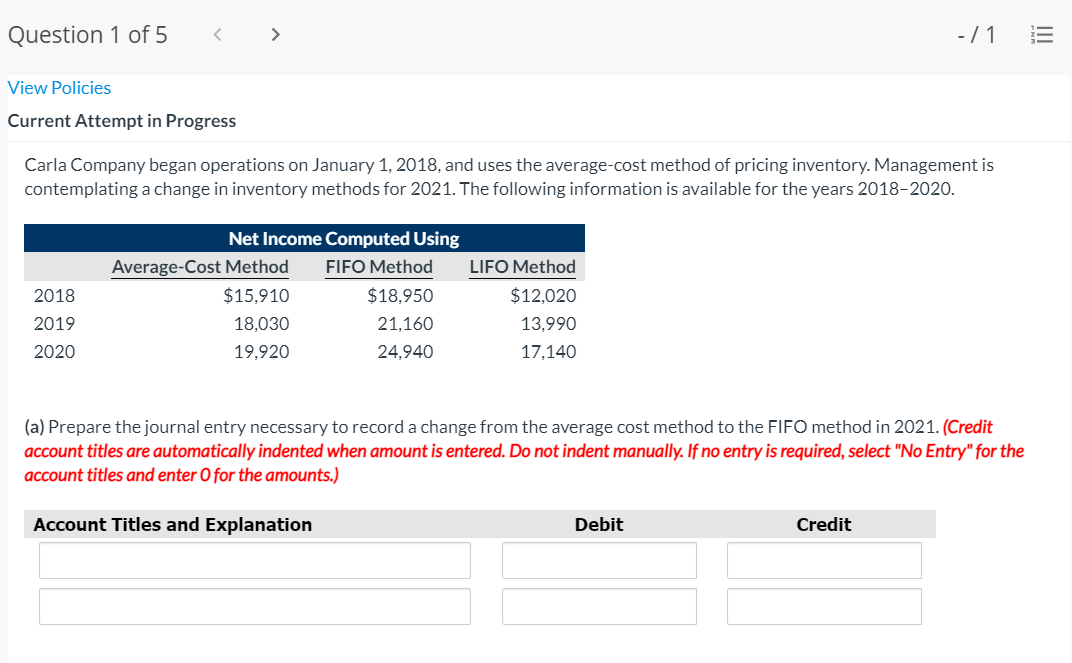Screen dimensions: 1072x663
Task: Click the Question 1 of 5 heading
Action: pyautogui.click(x=88, y=34)
